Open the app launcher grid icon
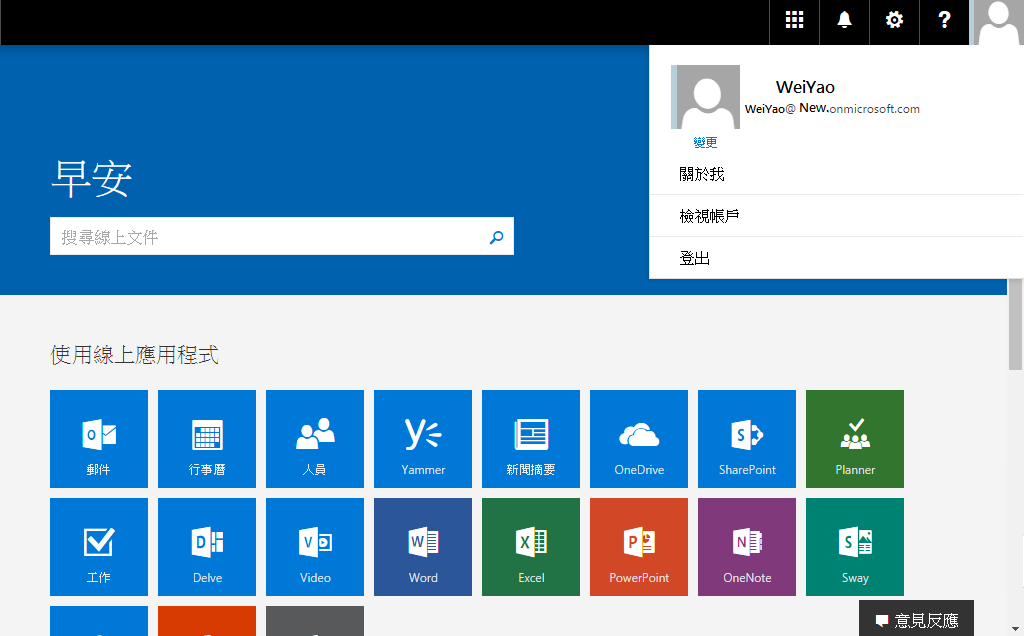 [x=794, y=20]
